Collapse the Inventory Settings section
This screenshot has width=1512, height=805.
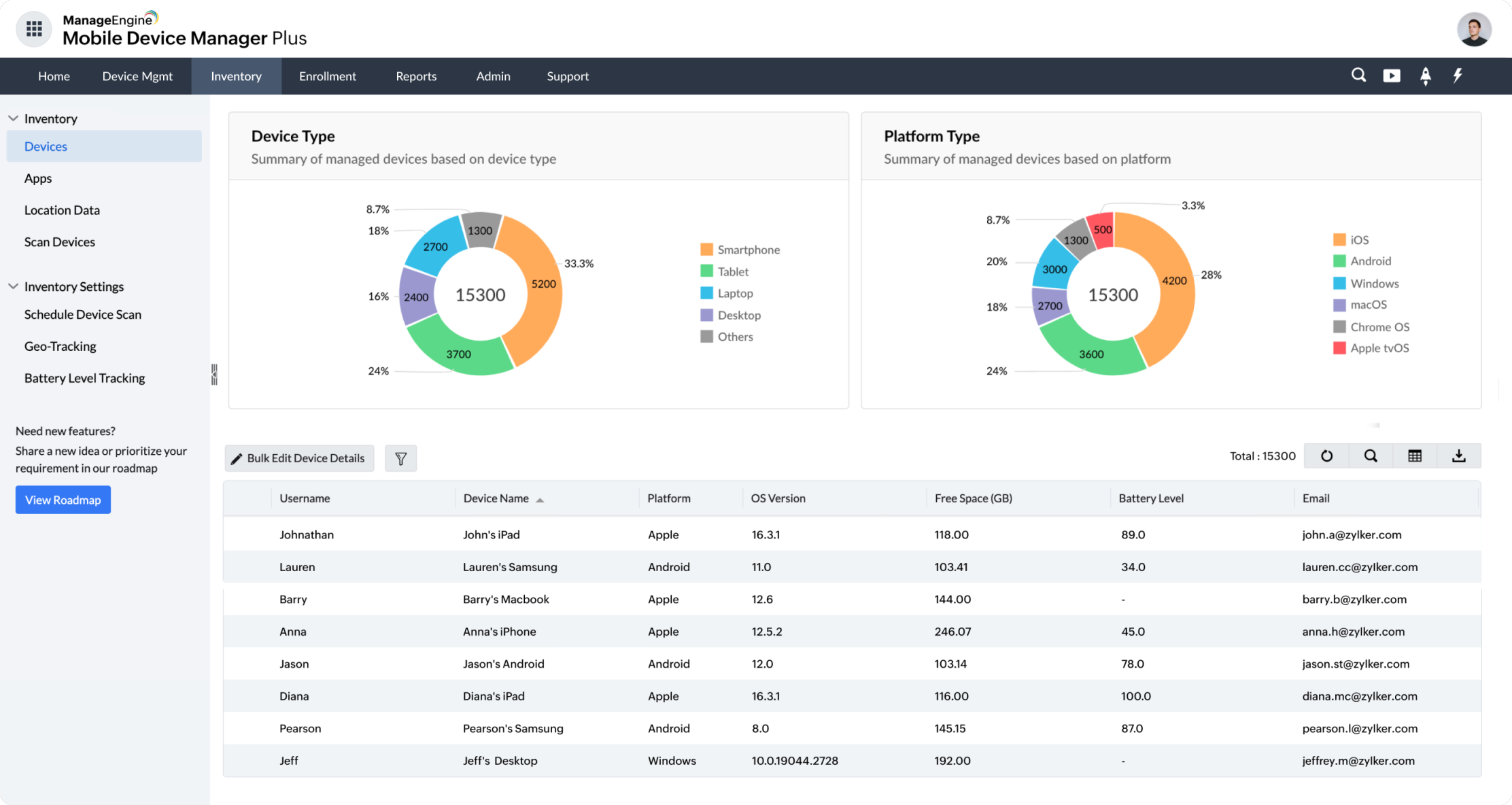13,286
